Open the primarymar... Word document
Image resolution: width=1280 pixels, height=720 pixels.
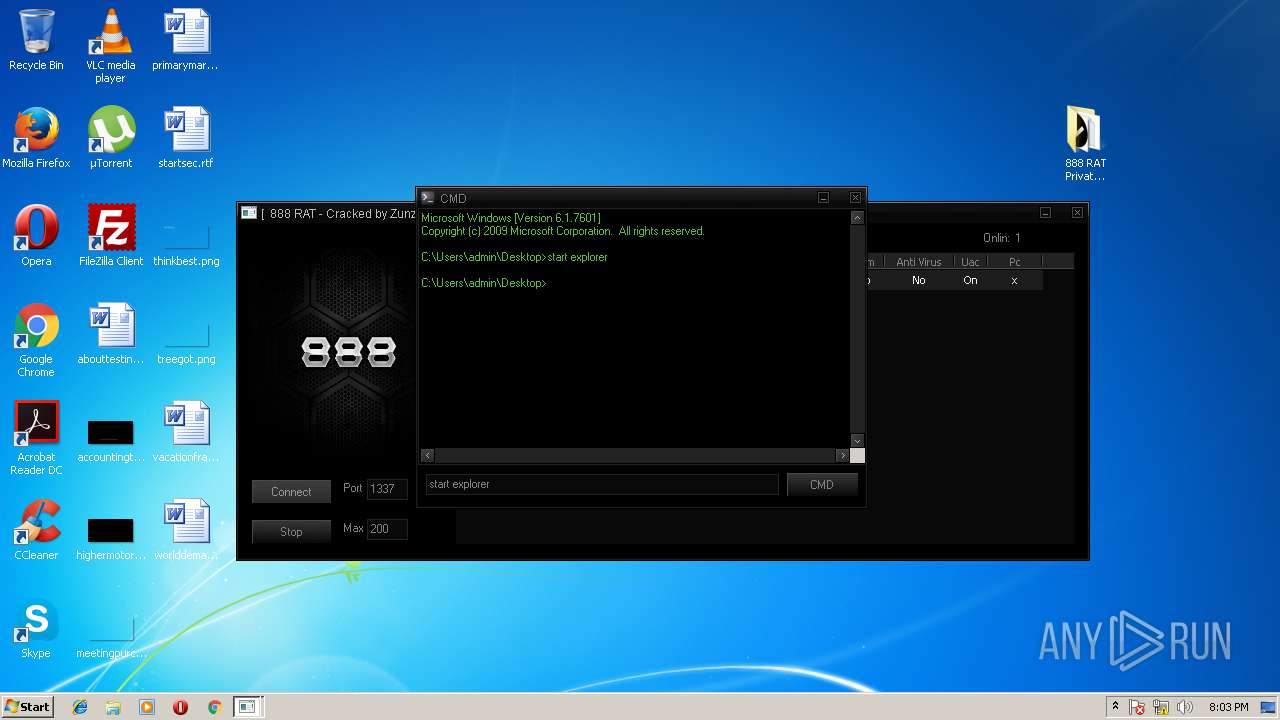click(185, 40)
